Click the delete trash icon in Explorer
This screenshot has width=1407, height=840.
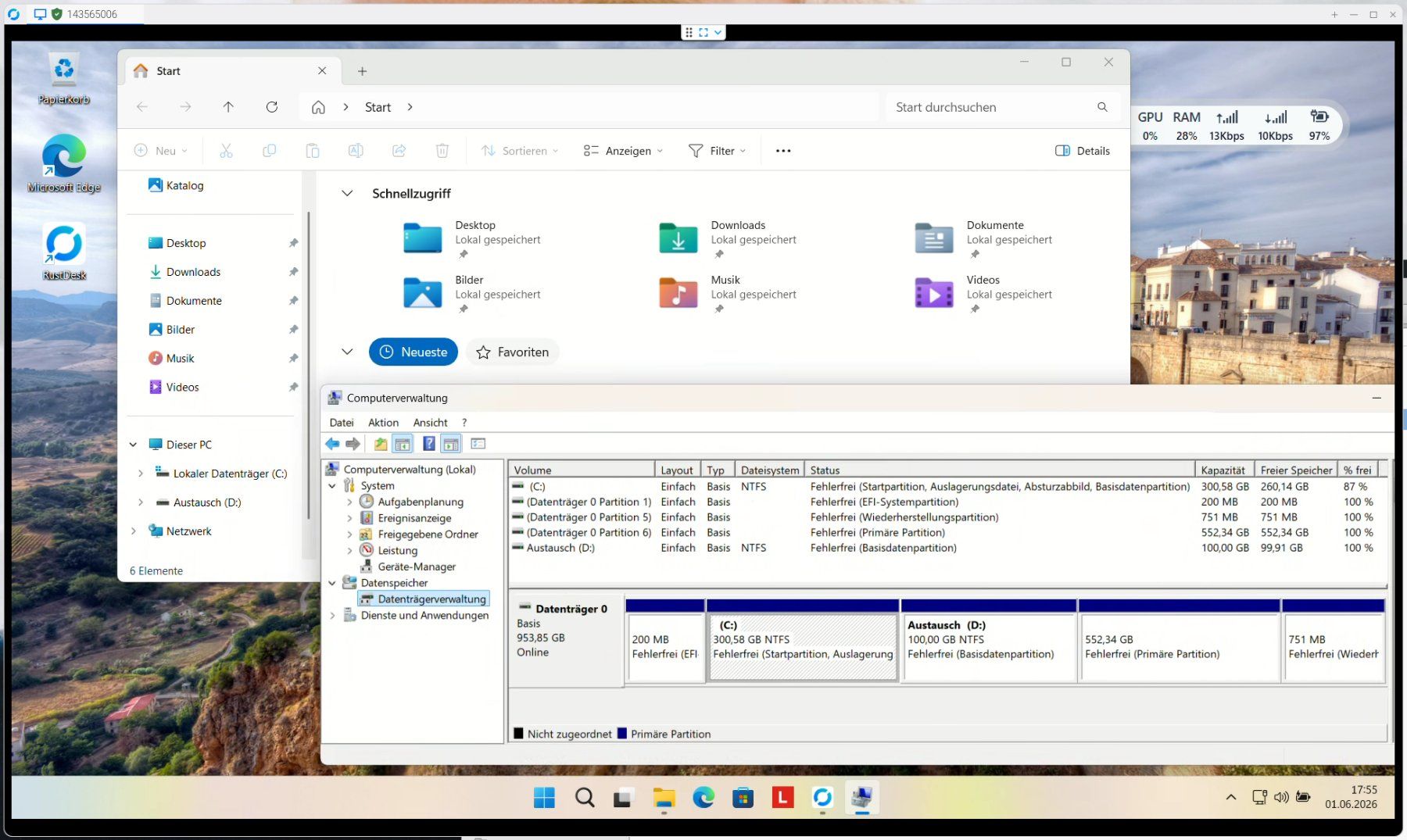[x=442, y=151]
